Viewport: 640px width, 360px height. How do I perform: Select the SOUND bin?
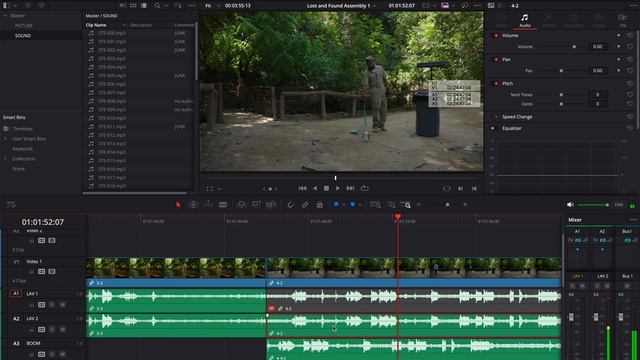pos(23,36)
